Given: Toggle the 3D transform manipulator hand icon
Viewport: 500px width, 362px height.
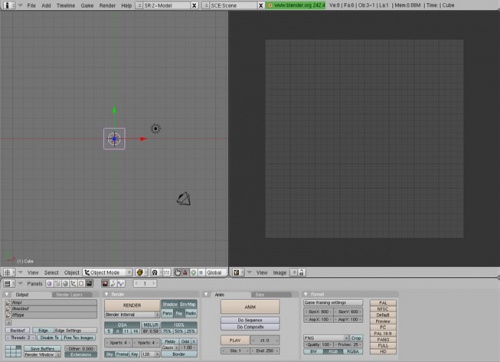Looking at the screenshot, I should click(x=177, y=273).
